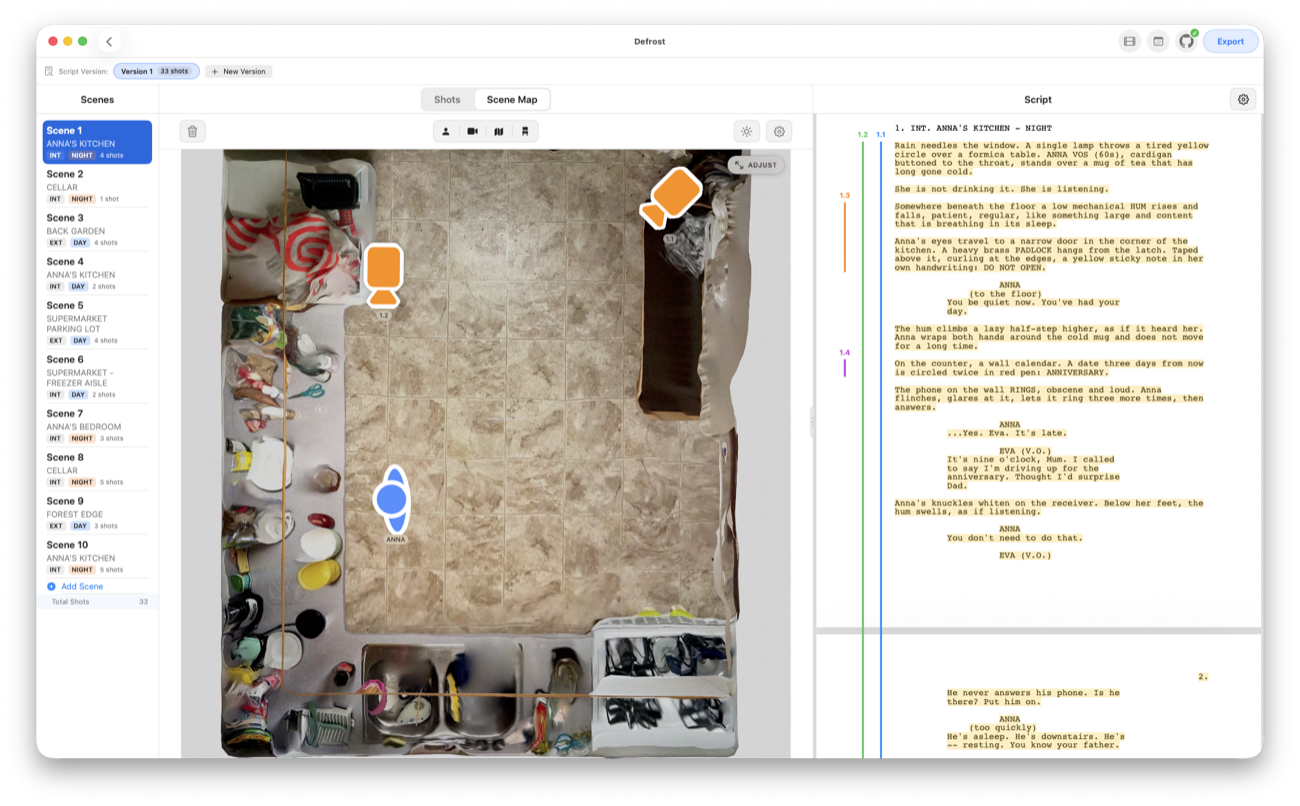Viewport: 1300px width, 806px height.
Task: Open Scene 7 Anna's Bedroom
Action: pos(97,425)
